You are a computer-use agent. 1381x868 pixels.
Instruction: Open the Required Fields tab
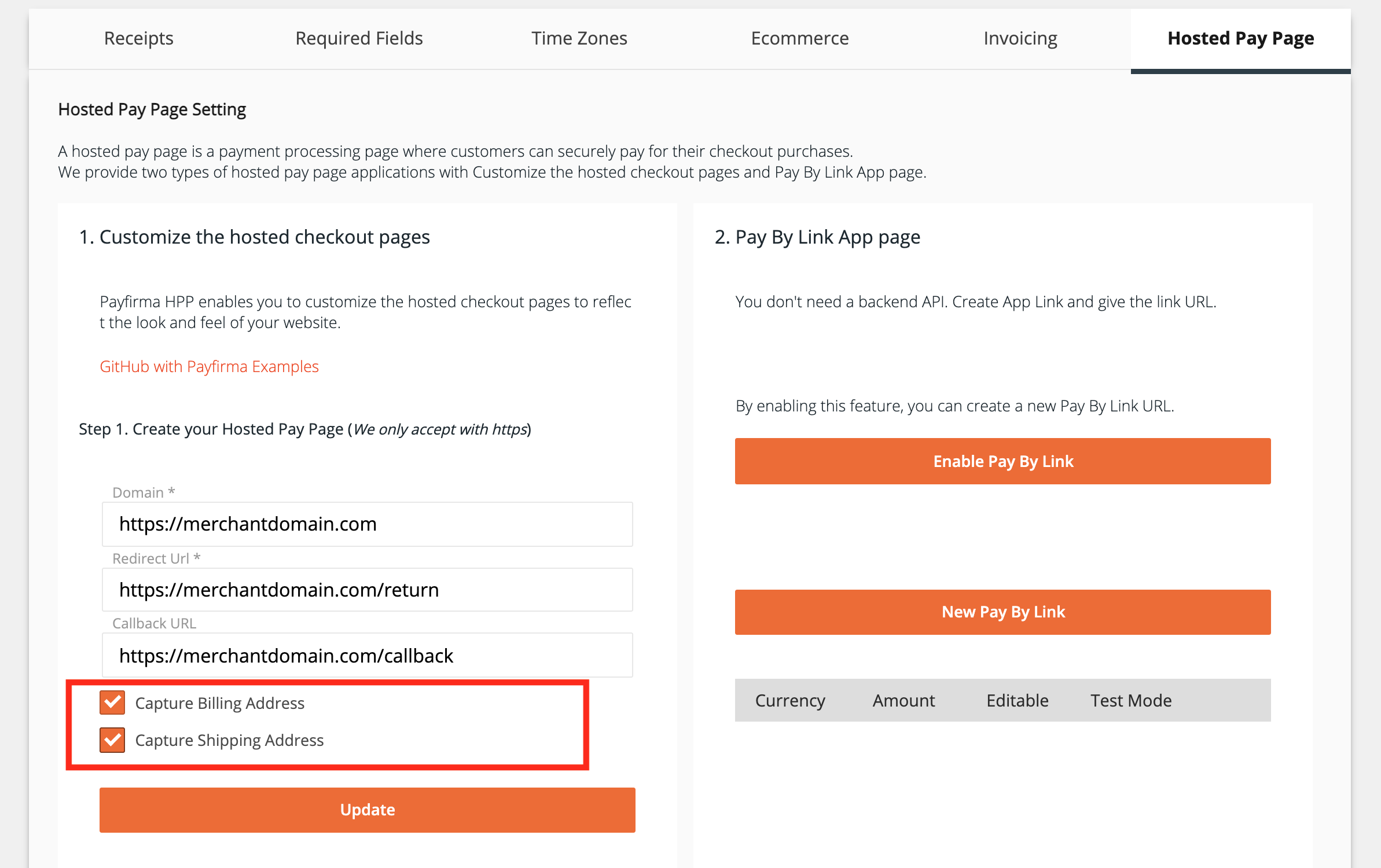[x=359, y=38]
